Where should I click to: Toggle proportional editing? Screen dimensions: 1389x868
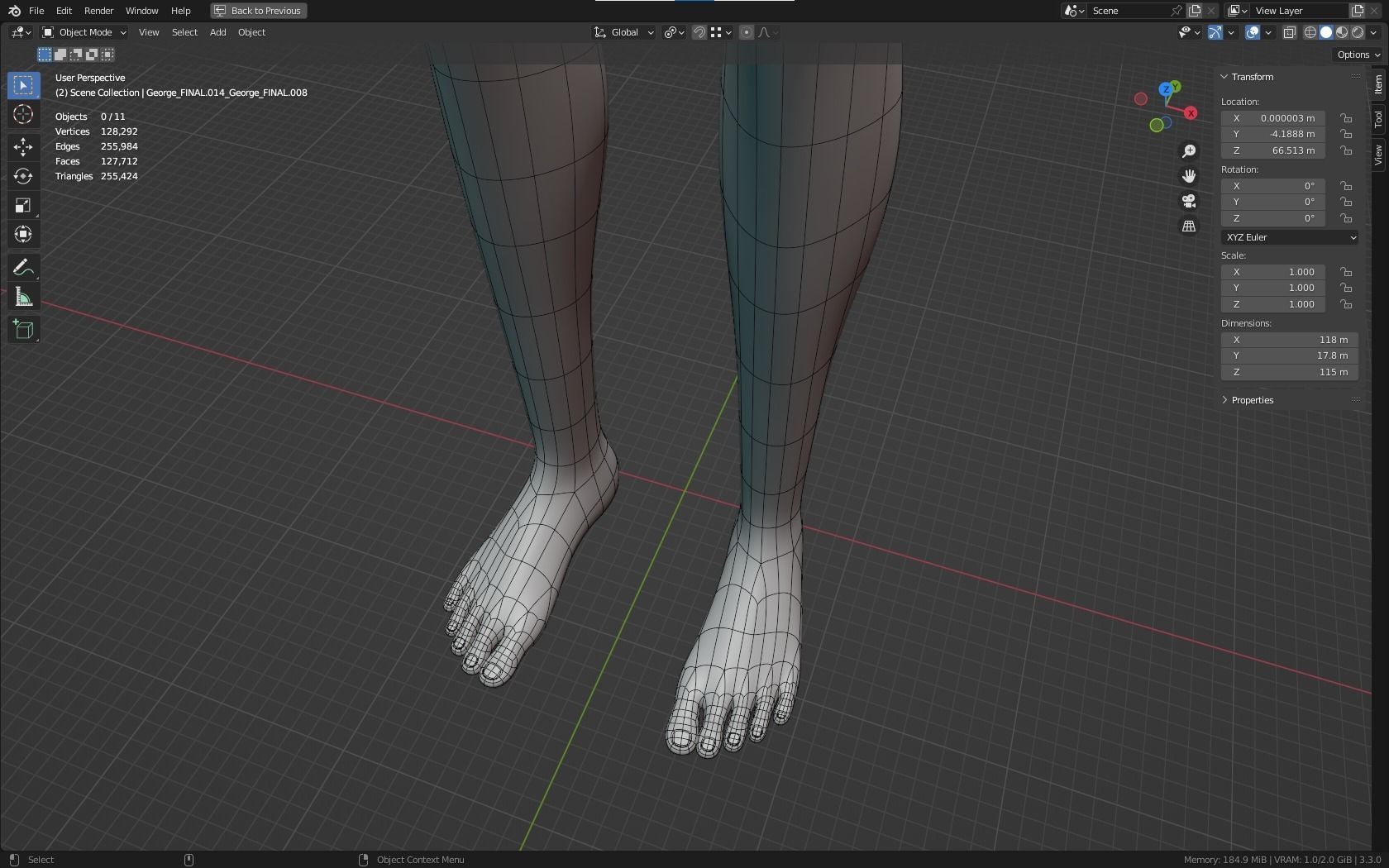coord(747,32)
